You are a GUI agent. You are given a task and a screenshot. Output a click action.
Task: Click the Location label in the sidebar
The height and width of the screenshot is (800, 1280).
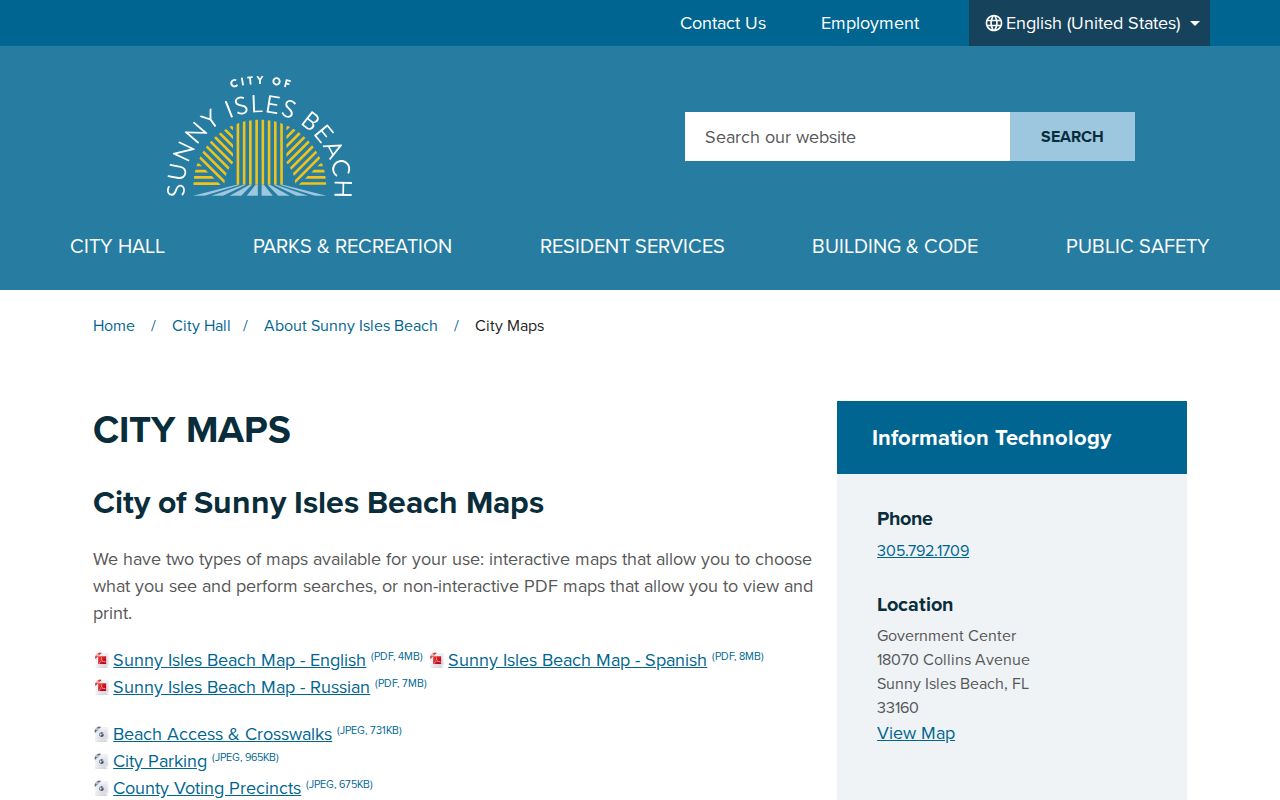click(x=915, y=605)
